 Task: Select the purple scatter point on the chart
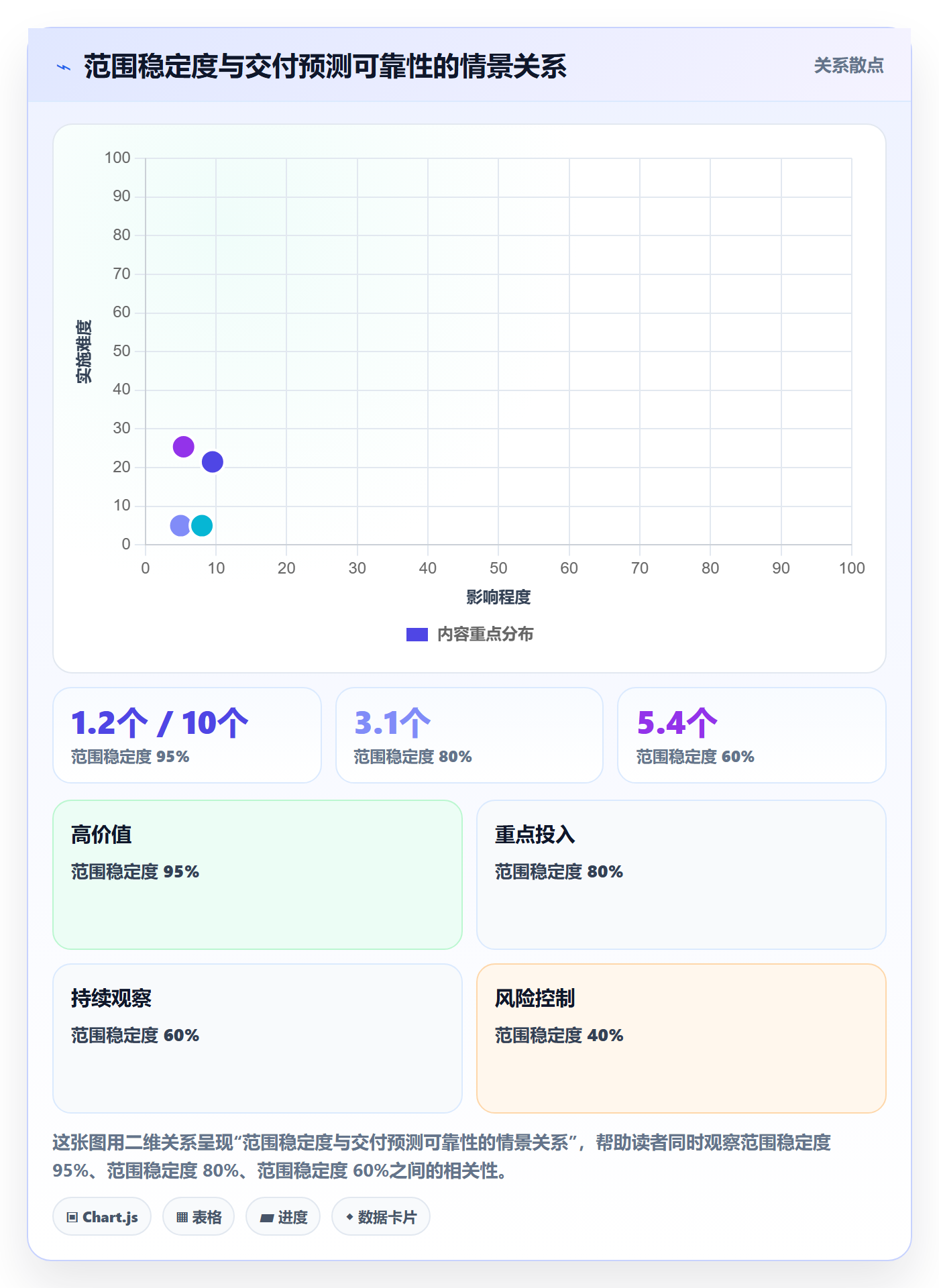click(x=183, y=447)
